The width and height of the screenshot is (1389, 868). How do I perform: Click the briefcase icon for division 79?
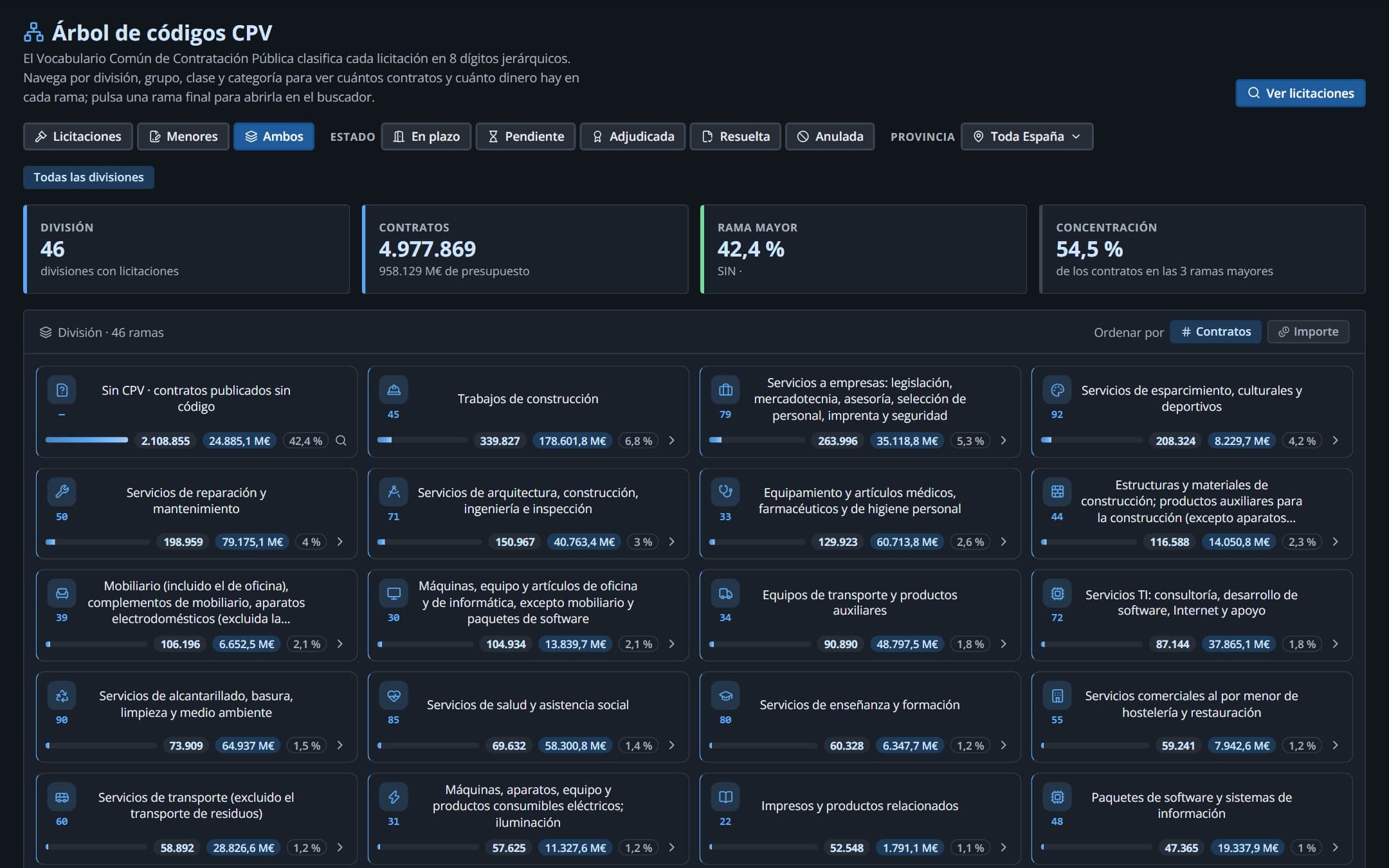tap(725, 390)
